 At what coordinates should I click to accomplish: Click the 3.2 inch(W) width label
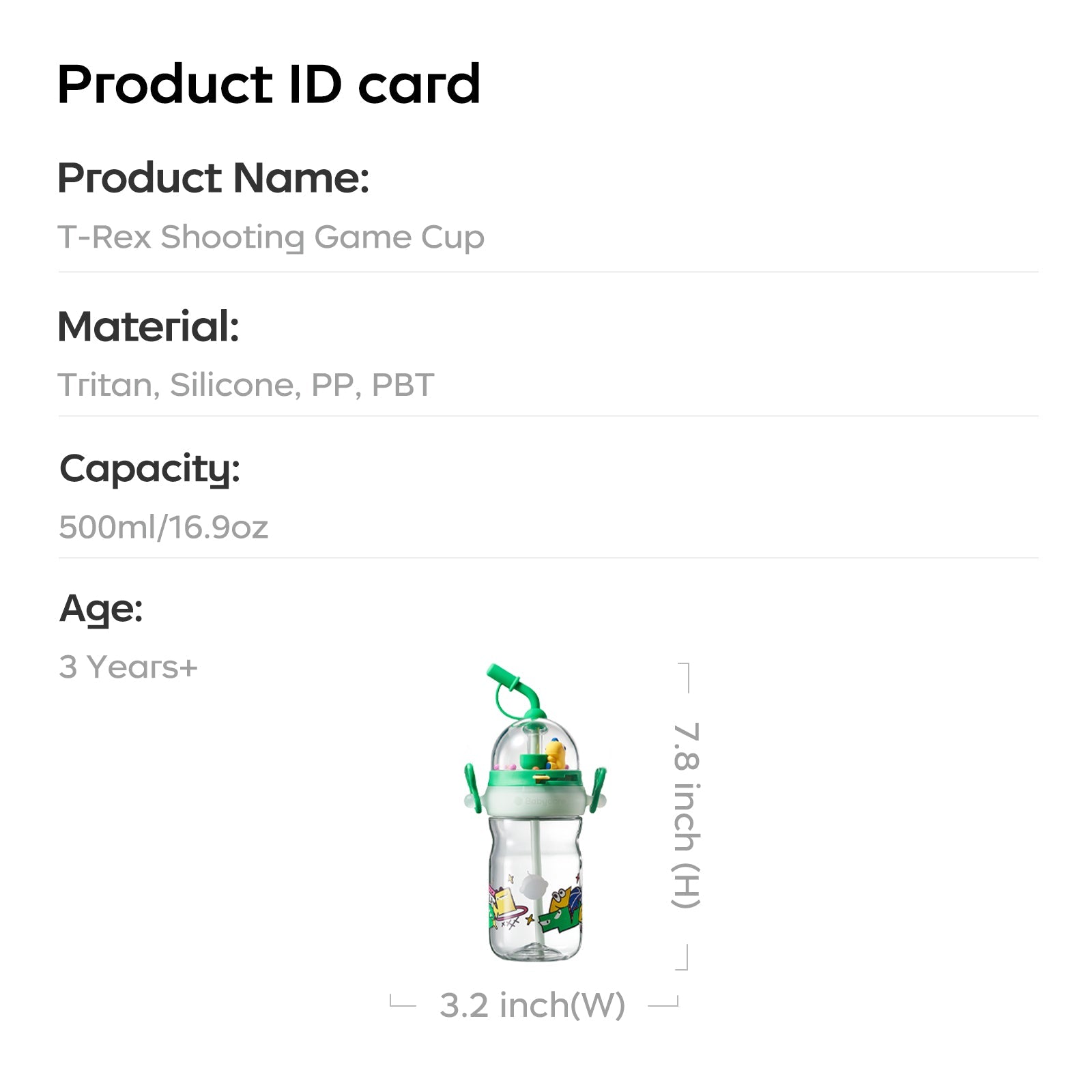click(x=532, y=1005)
